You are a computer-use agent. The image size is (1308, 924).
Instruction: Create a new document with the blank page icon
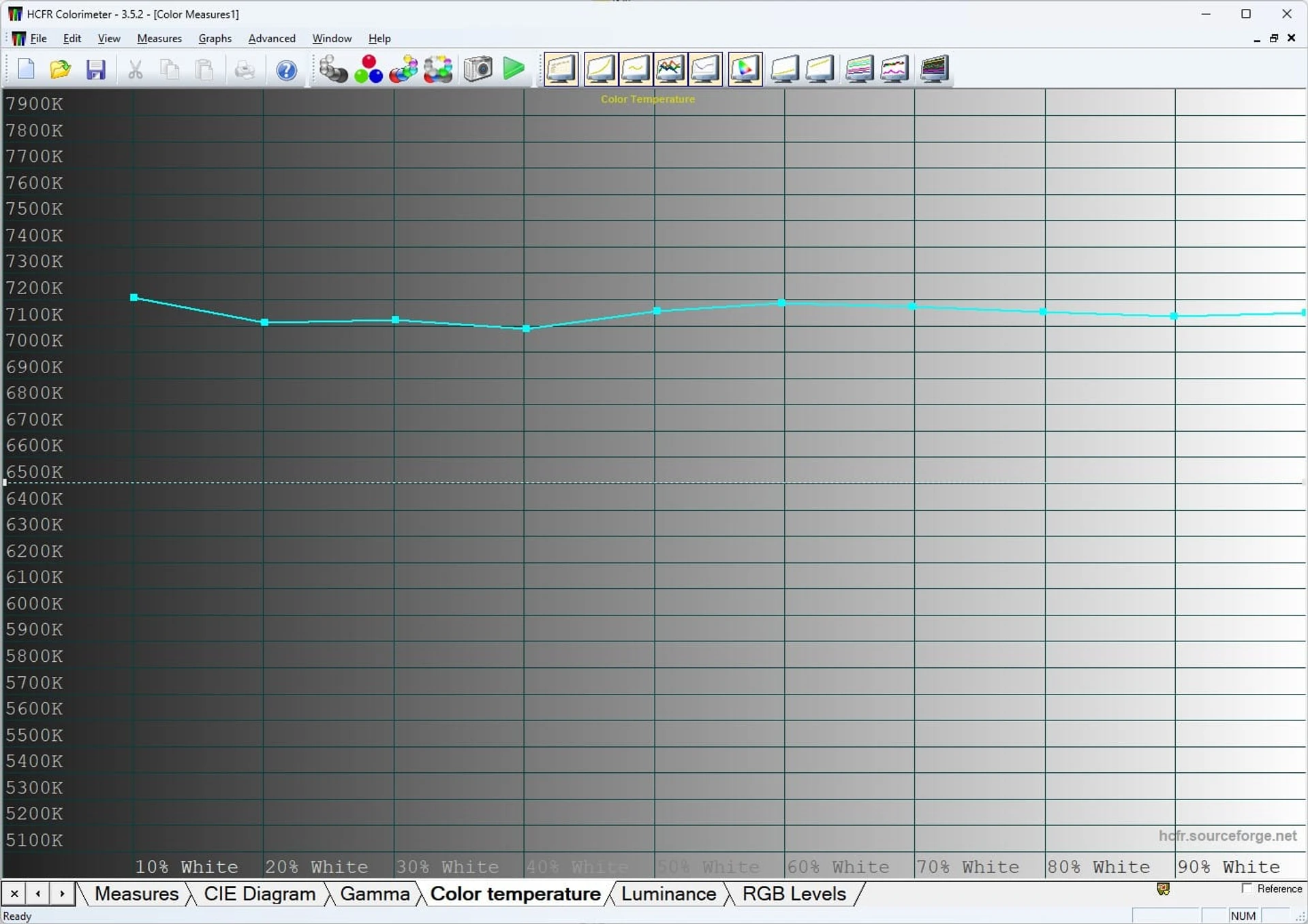click(x=26, y=69)
